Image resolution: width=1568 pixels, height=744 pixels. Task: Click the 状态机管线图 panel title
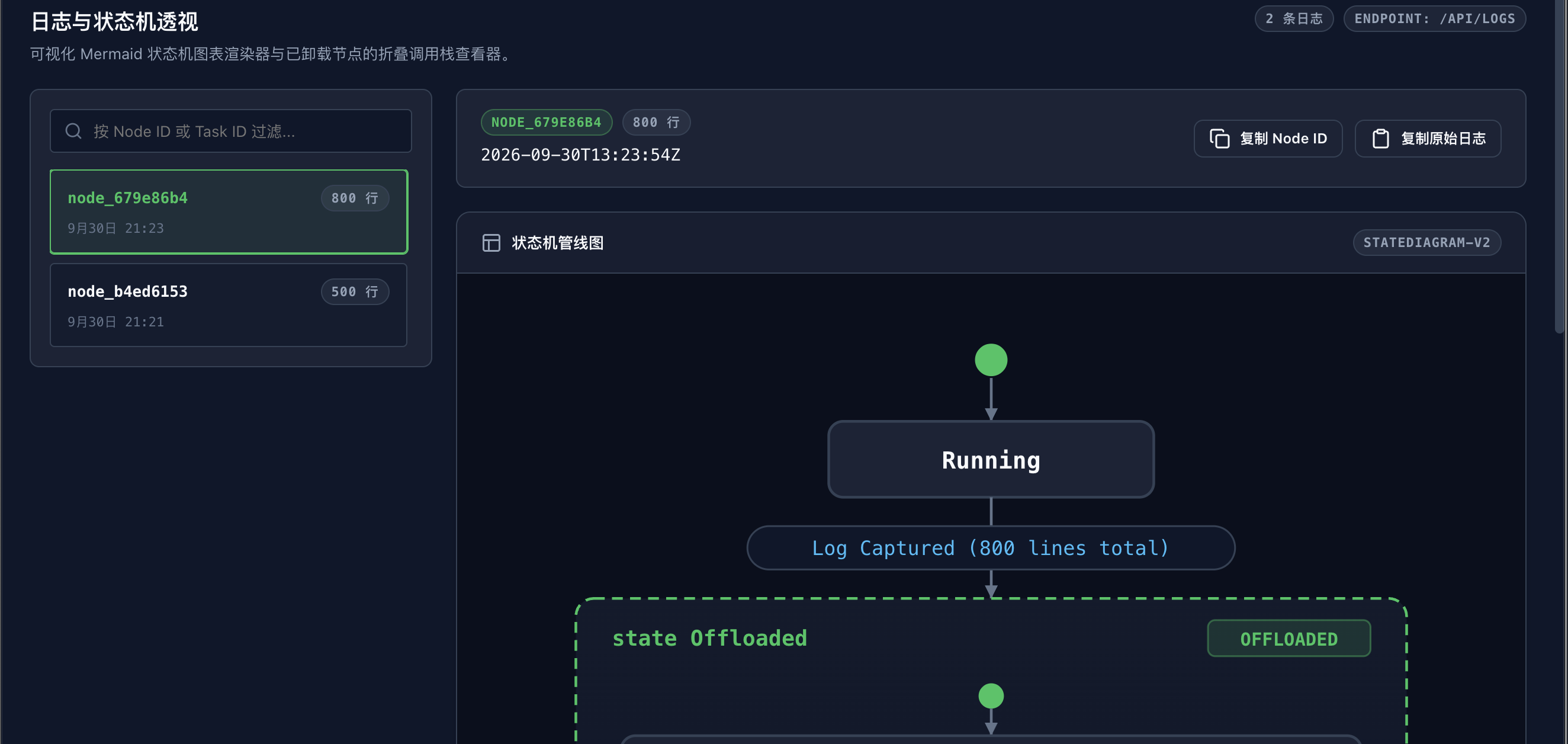point(557,243)
